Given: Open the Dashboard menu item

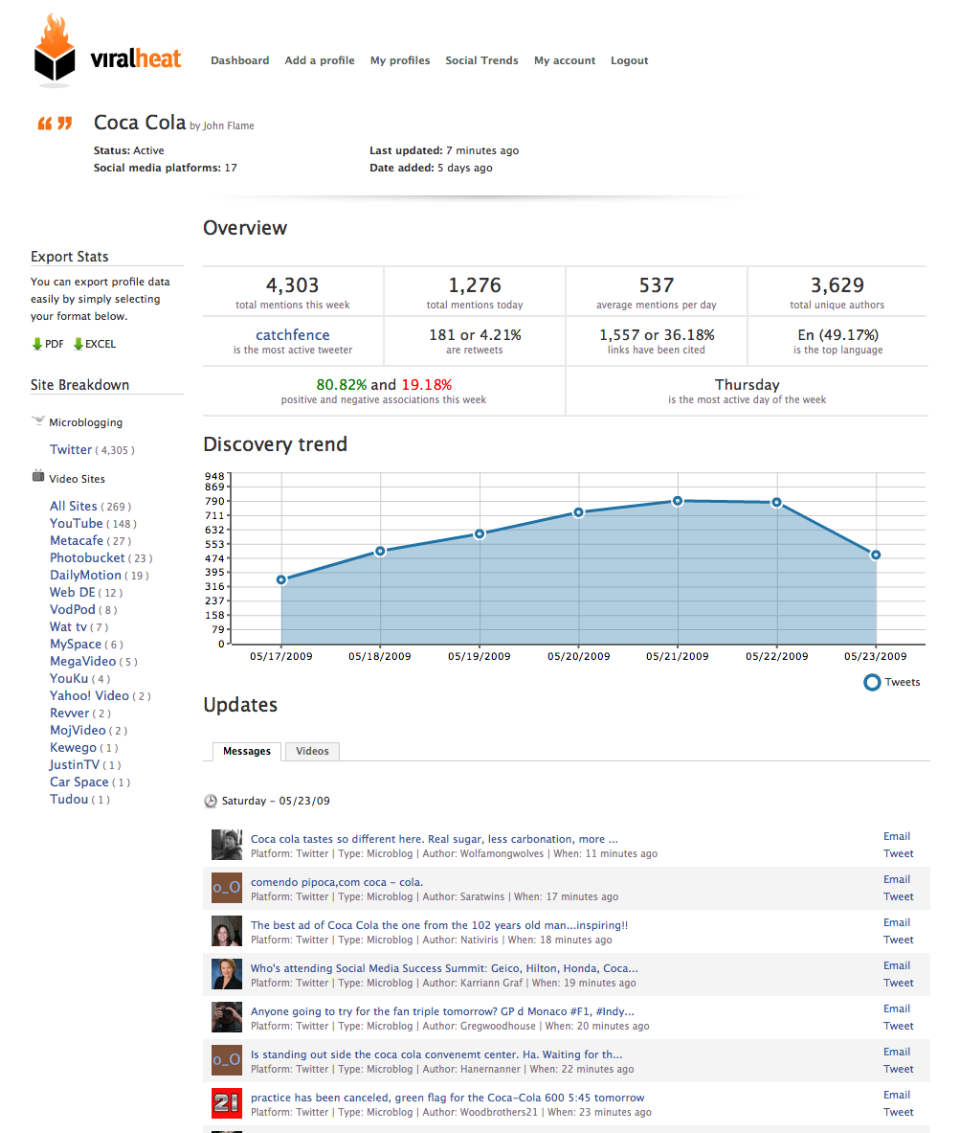Looking at the screenshot, I should point(240,61).
